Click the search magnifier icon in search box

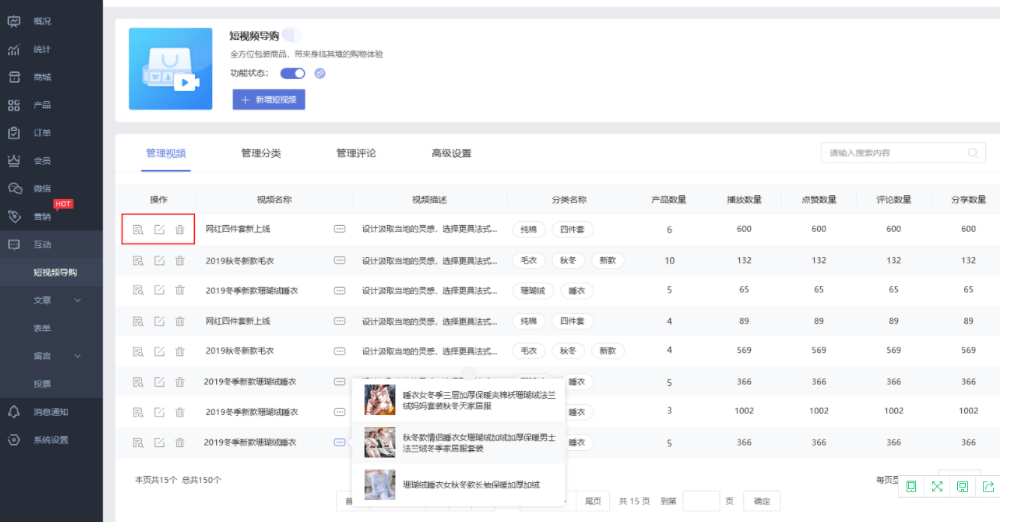(x=973, y=153)
